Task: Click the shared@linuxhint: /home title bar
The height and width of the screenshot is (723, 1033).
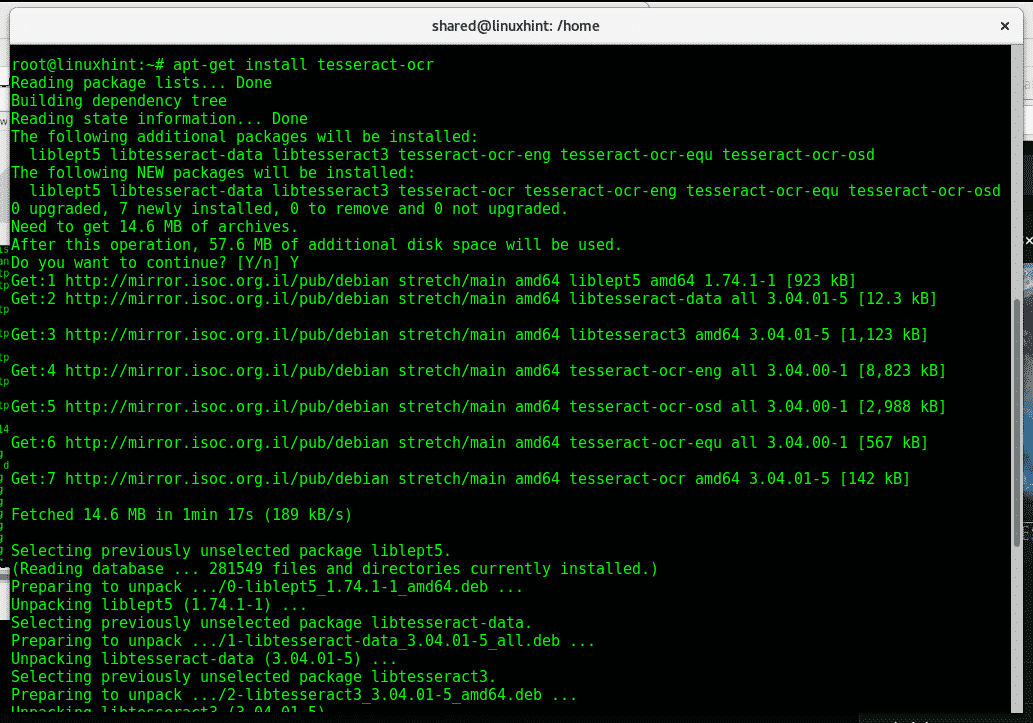Action: (515, 26)
